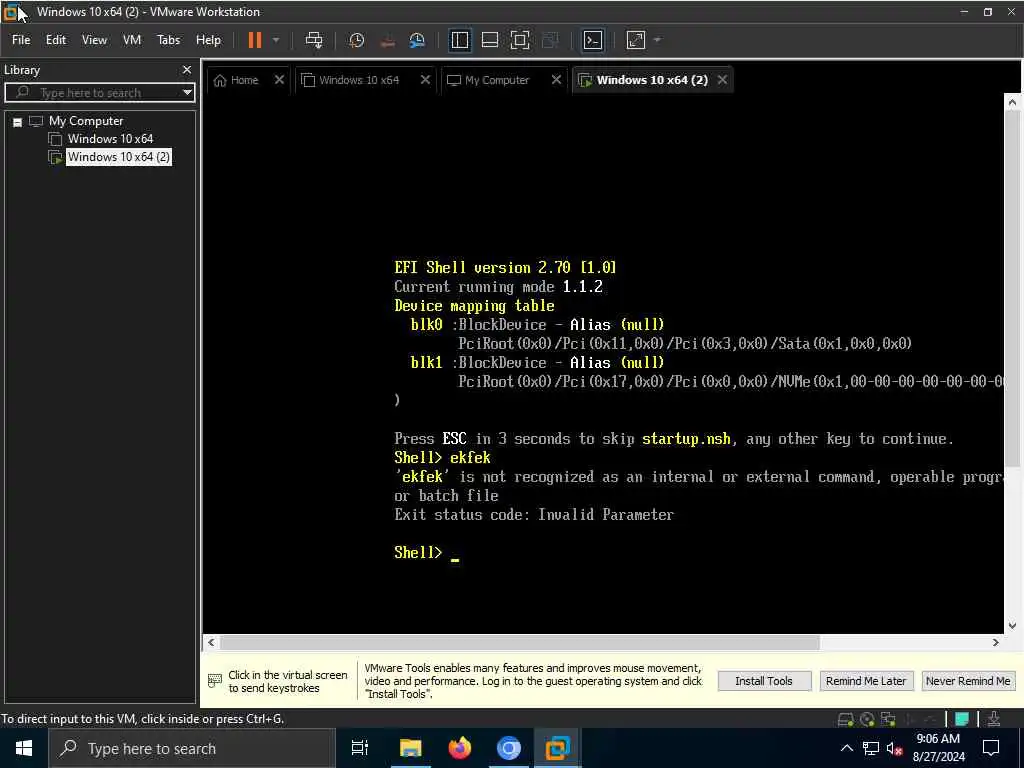This screenshot has width=1024, height=768.
Task: Select My Computer in the Library tree
Action: (86, 121)
